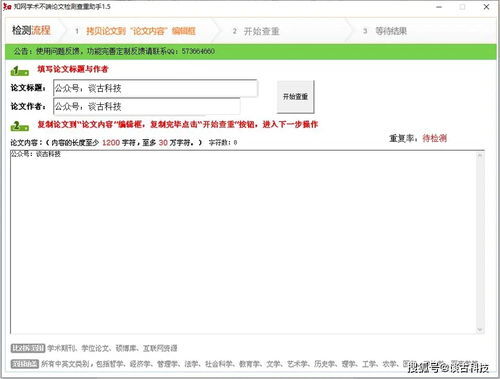Click the 开始查重 button
The height and width of the screenshot is (379, 500).
tap(295, 97)
